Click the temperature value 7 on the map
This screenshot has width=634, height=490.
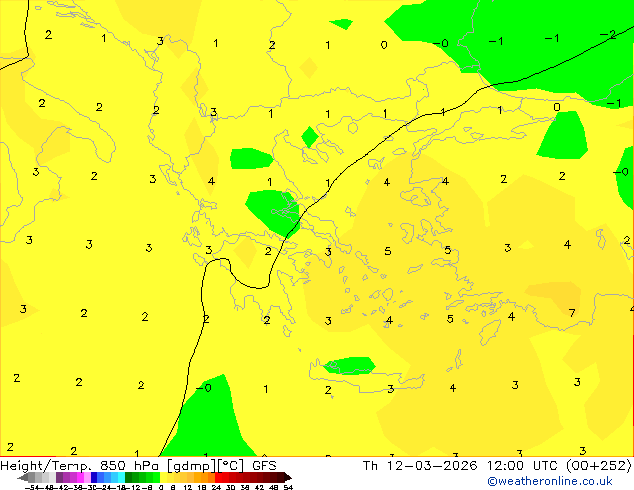pos(572,313)
